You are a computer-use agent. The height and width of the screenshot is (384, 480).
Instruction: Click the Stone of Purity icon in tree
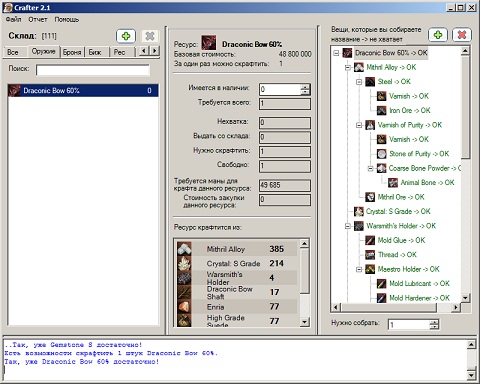(x=381, y=154)
